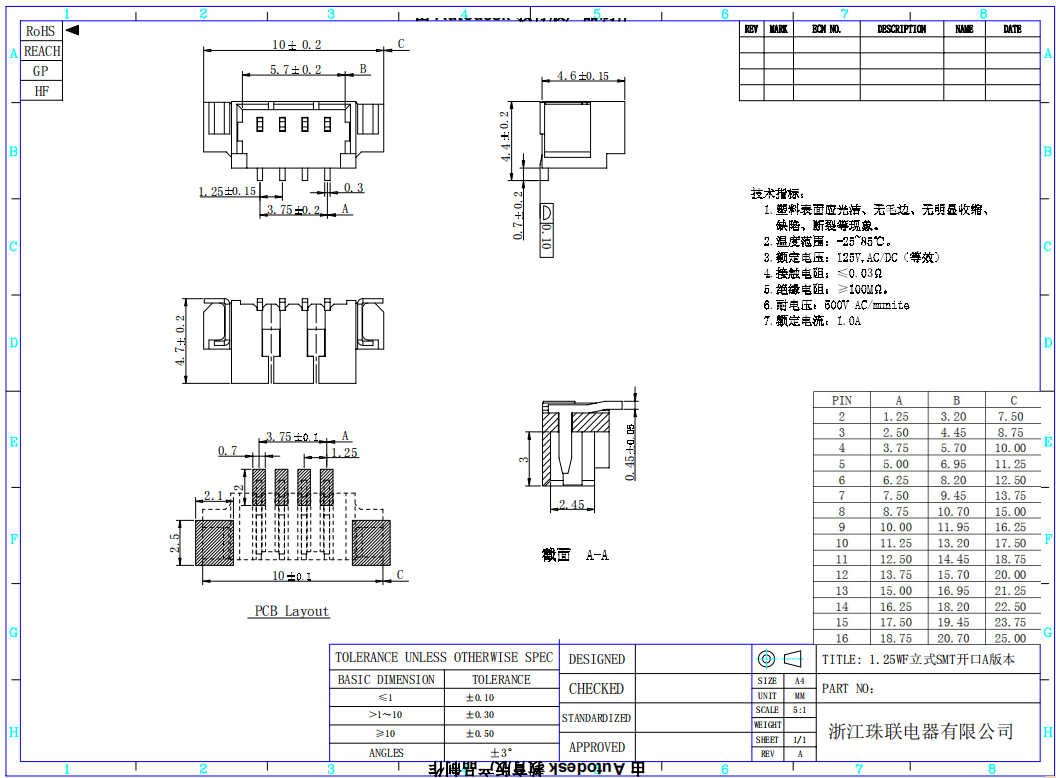Select the DESCRIPTION column header in revision table
The image size is (1056, 778).
pyautogui.click(x=901, y=30)
